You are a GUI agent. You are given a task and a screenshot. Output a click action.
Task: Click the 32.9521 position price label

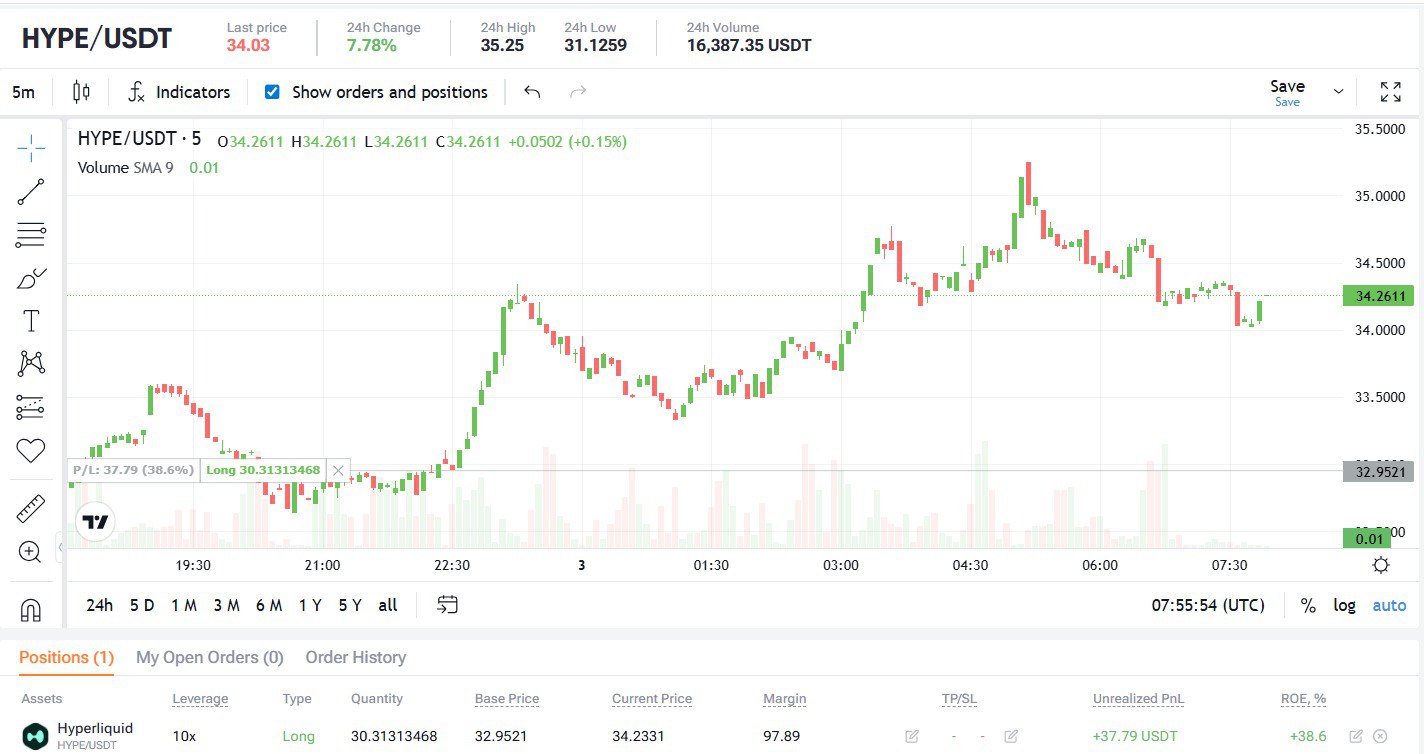point(1378,472)
